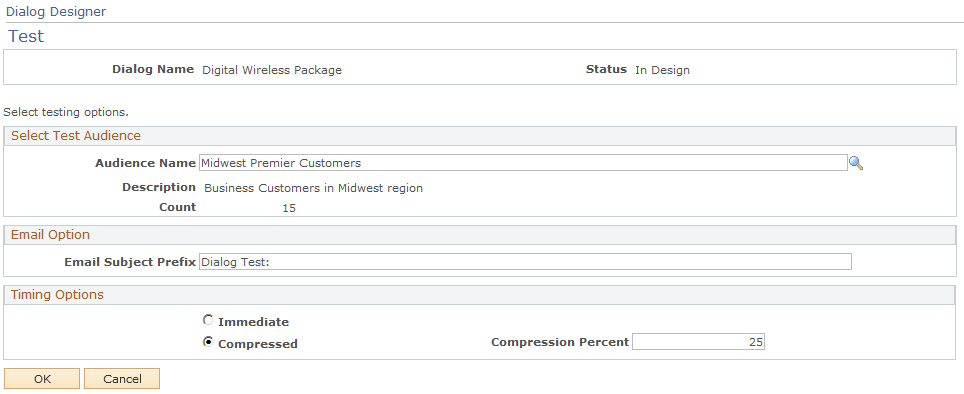Click the Compression Percent field label
The image size is (964, 394).
click(x=560, y=342)
